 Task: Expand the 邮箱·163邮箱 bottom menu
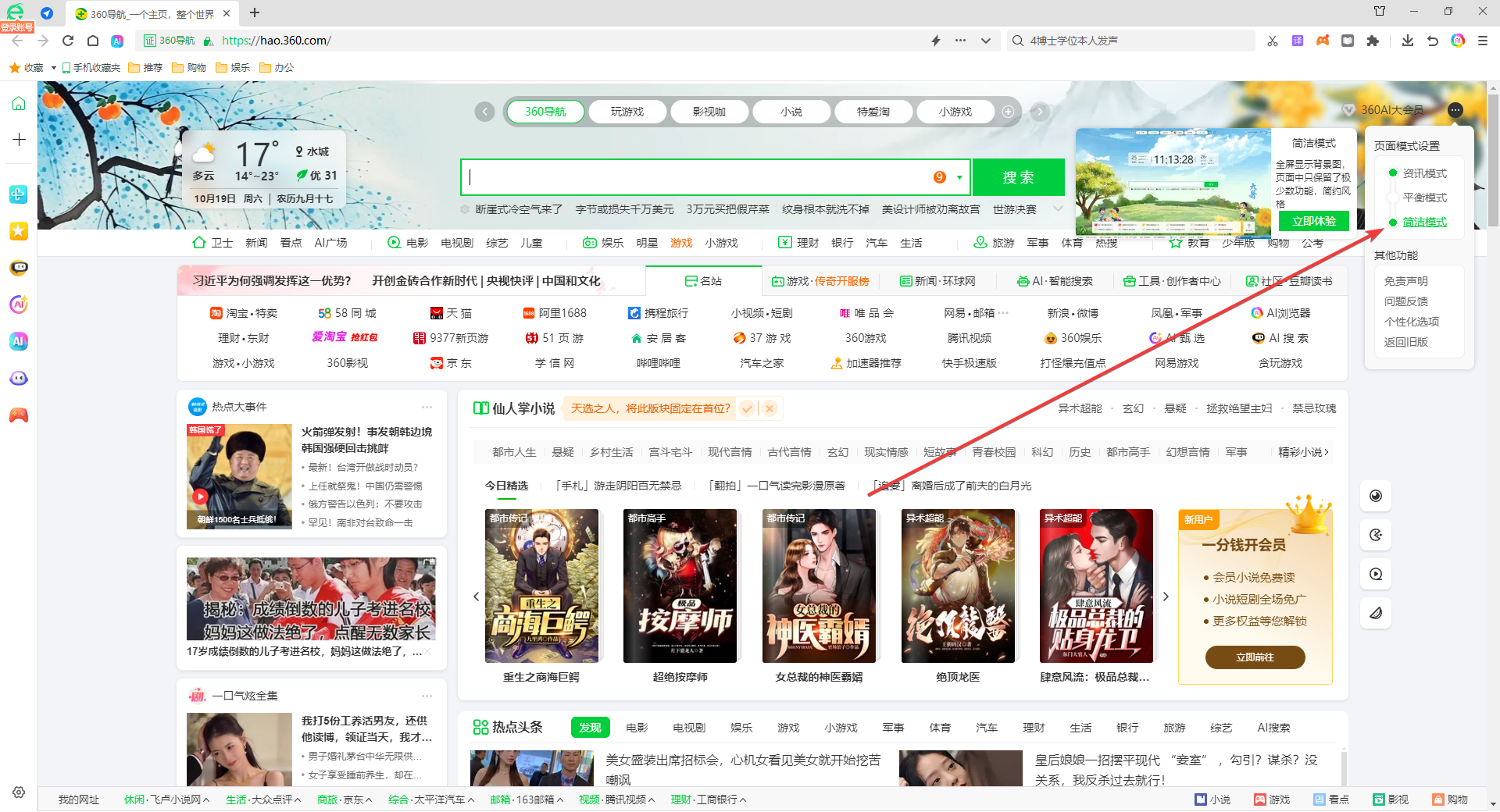[x=527, y=800]
